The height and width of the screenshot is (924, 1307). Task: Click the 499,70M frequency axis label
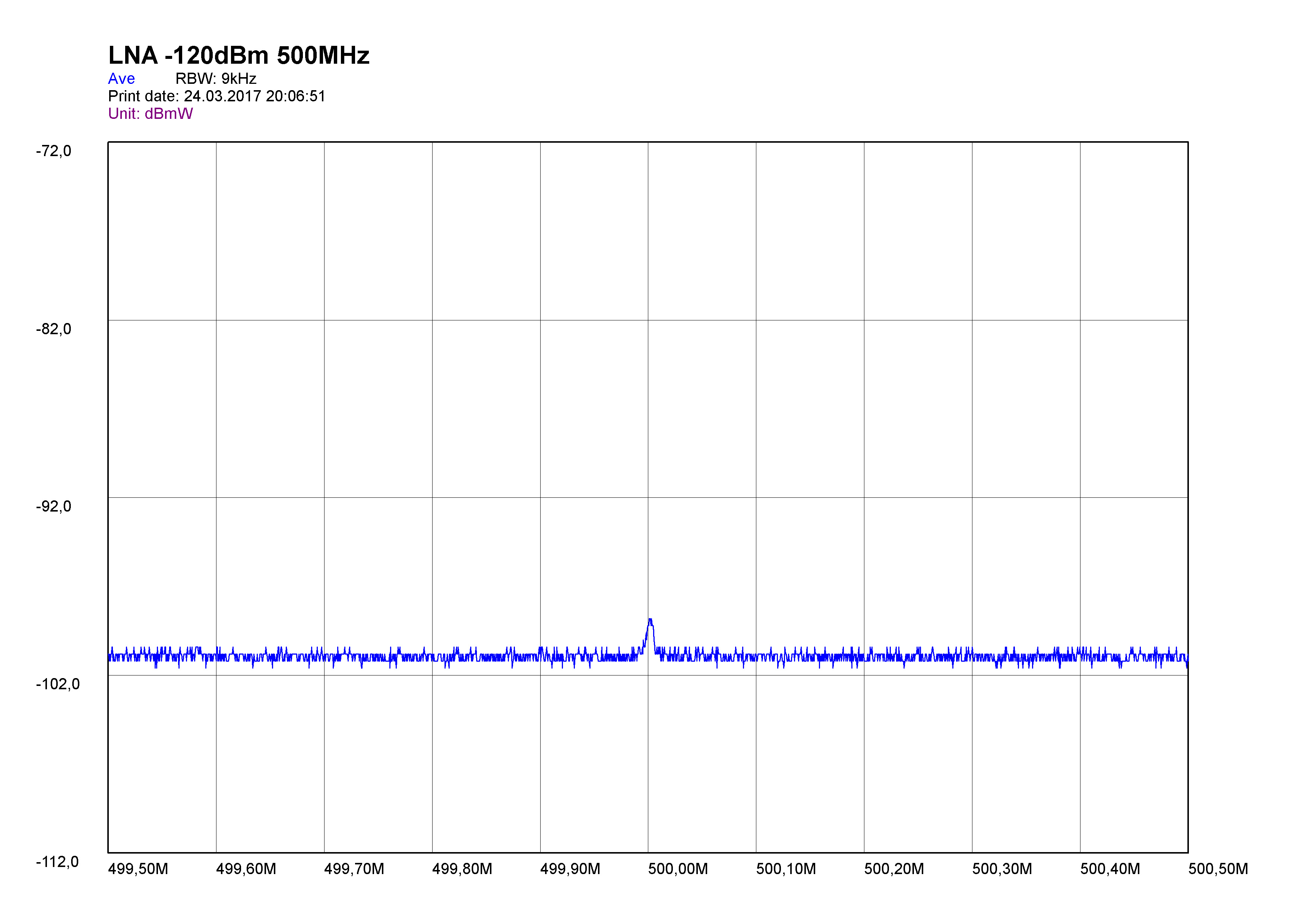354,869
